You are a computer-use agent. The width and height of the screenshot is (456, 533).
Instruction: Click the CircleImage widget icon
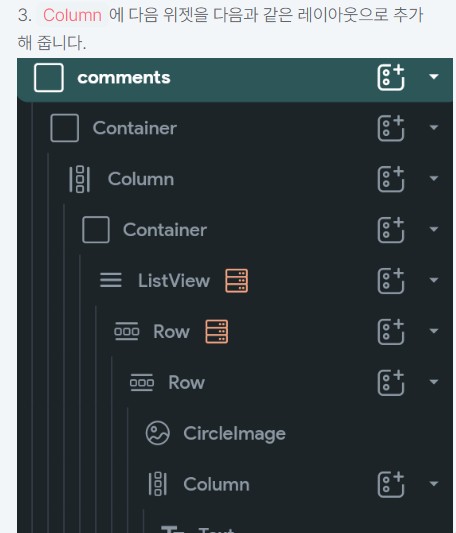click(x=157, y=433)
